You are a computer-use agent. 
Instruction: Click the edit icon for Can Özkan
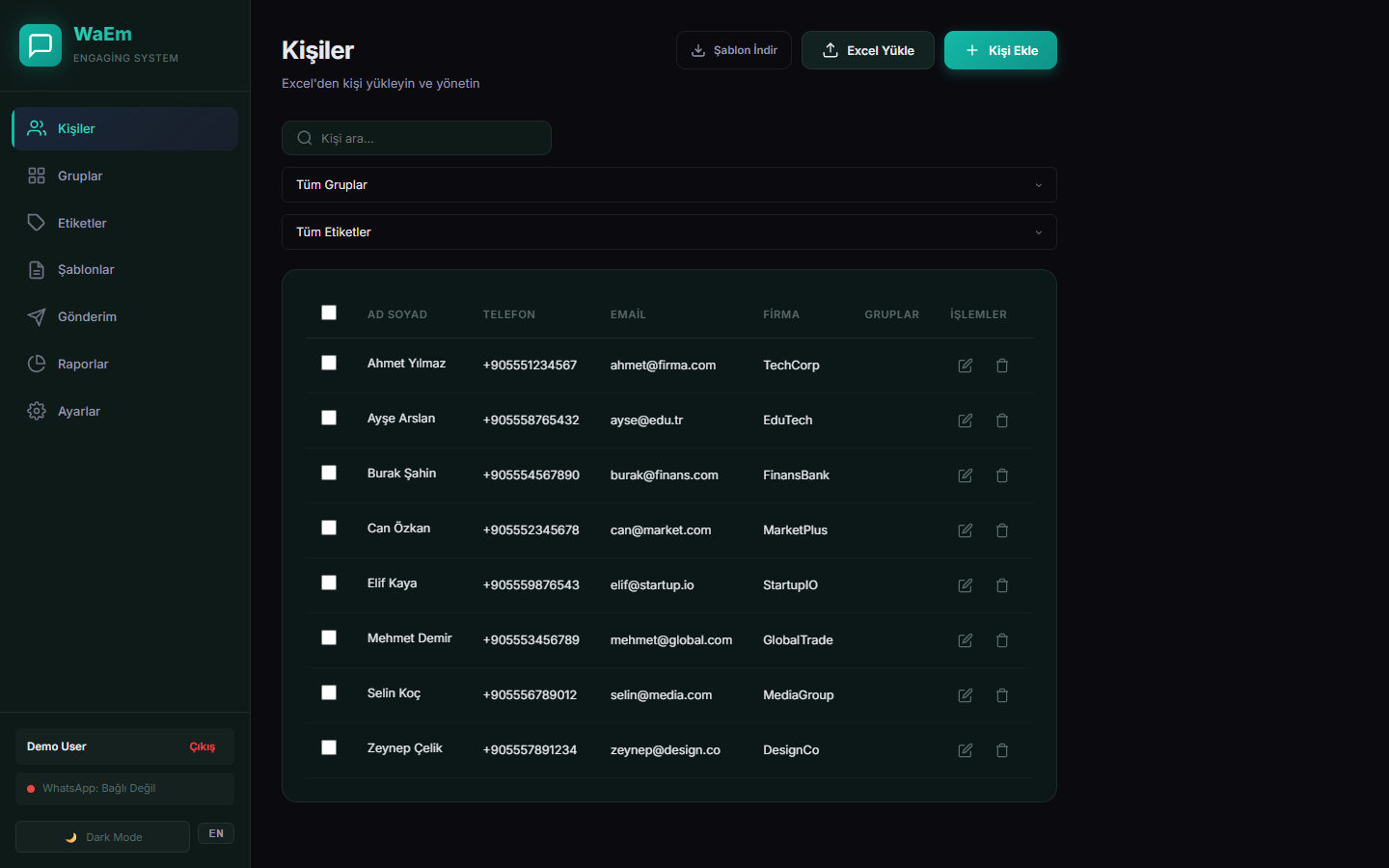[x=965, y=530]
